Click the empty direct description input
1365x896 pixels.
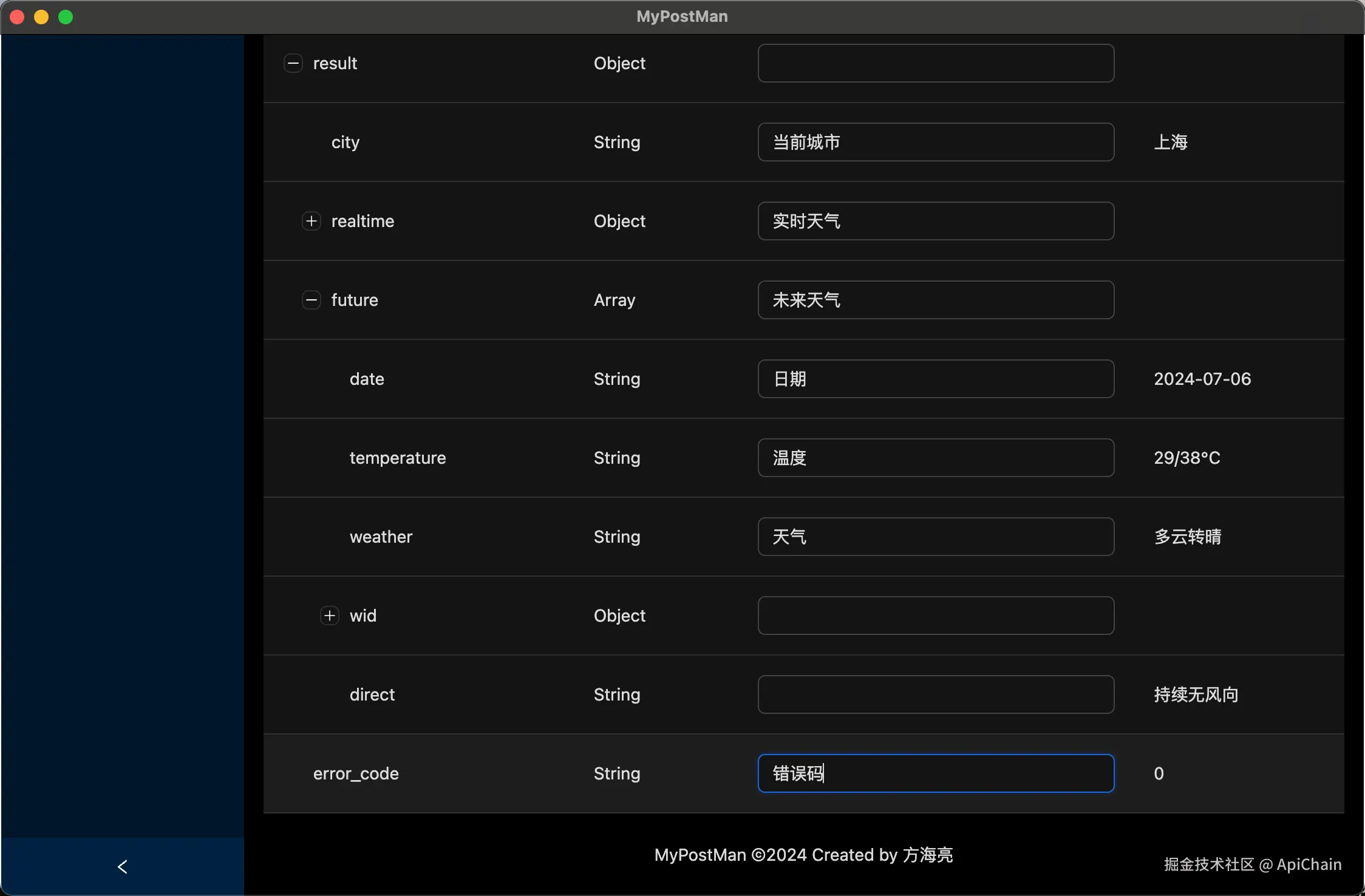[935, 694]
